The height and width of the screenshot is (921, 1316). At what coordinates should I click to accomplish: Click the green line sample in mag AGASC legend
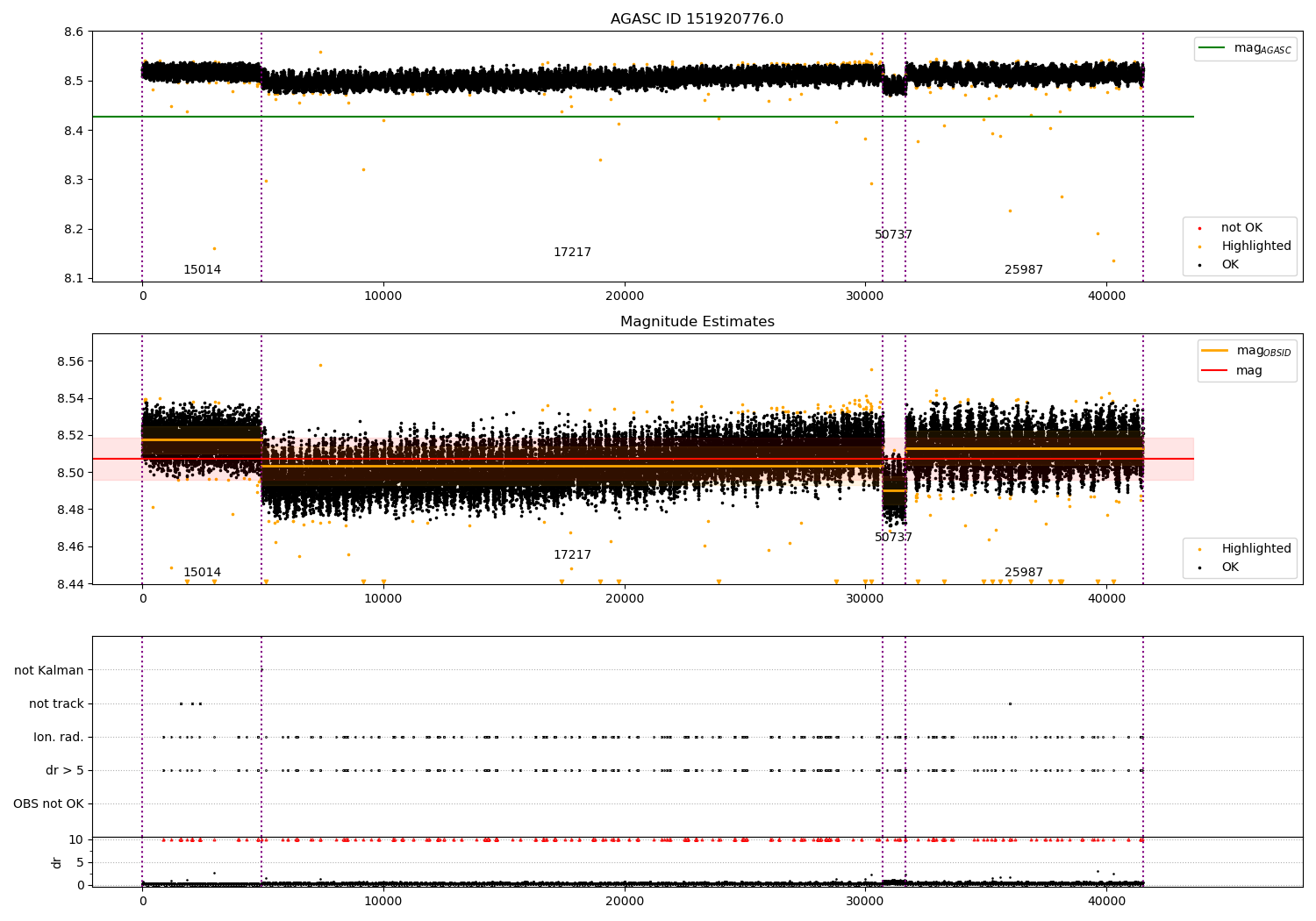tap(1212, 48)
